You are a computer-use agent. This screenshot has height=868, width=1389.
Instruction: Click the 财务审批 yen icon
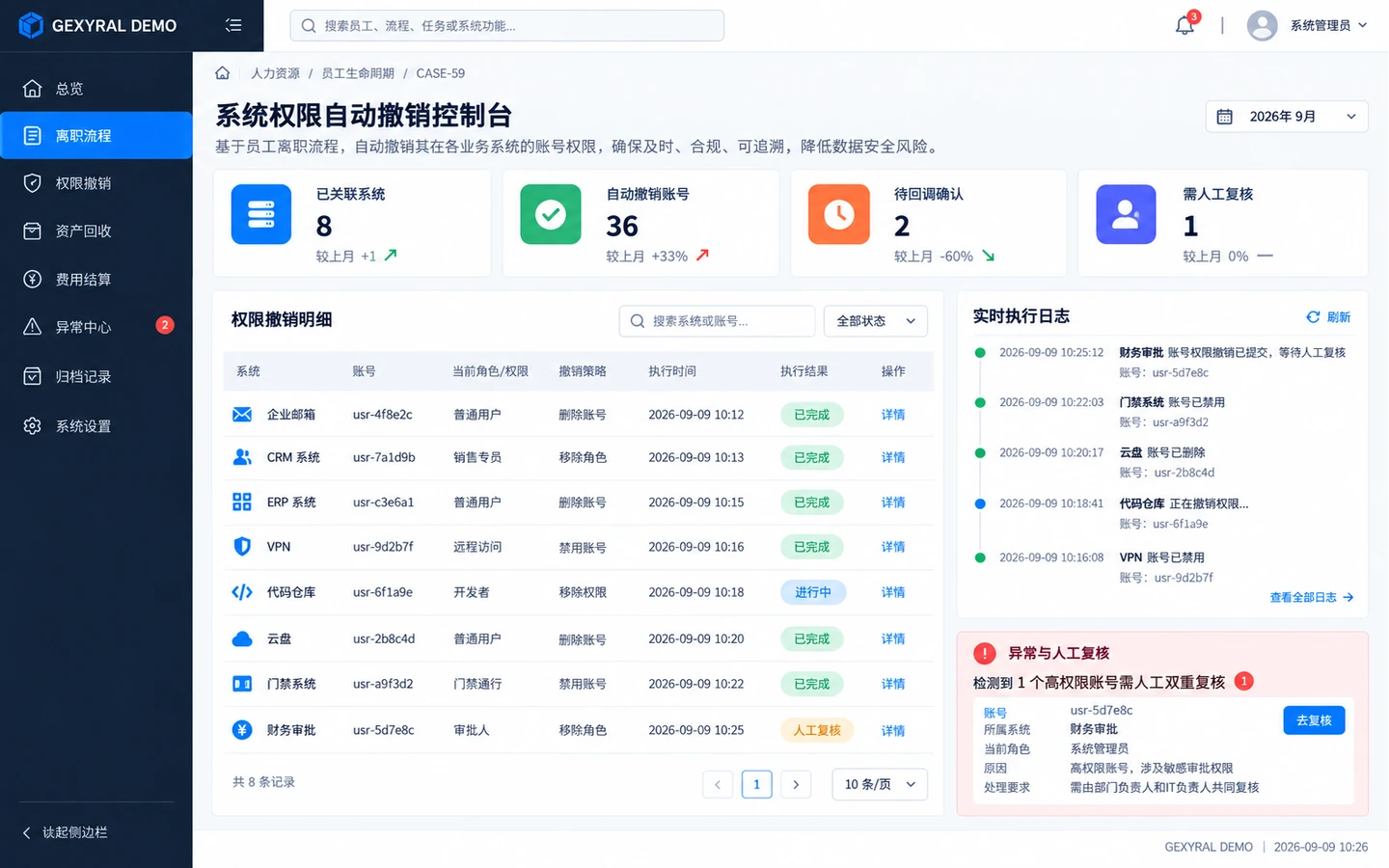[242, 730]
